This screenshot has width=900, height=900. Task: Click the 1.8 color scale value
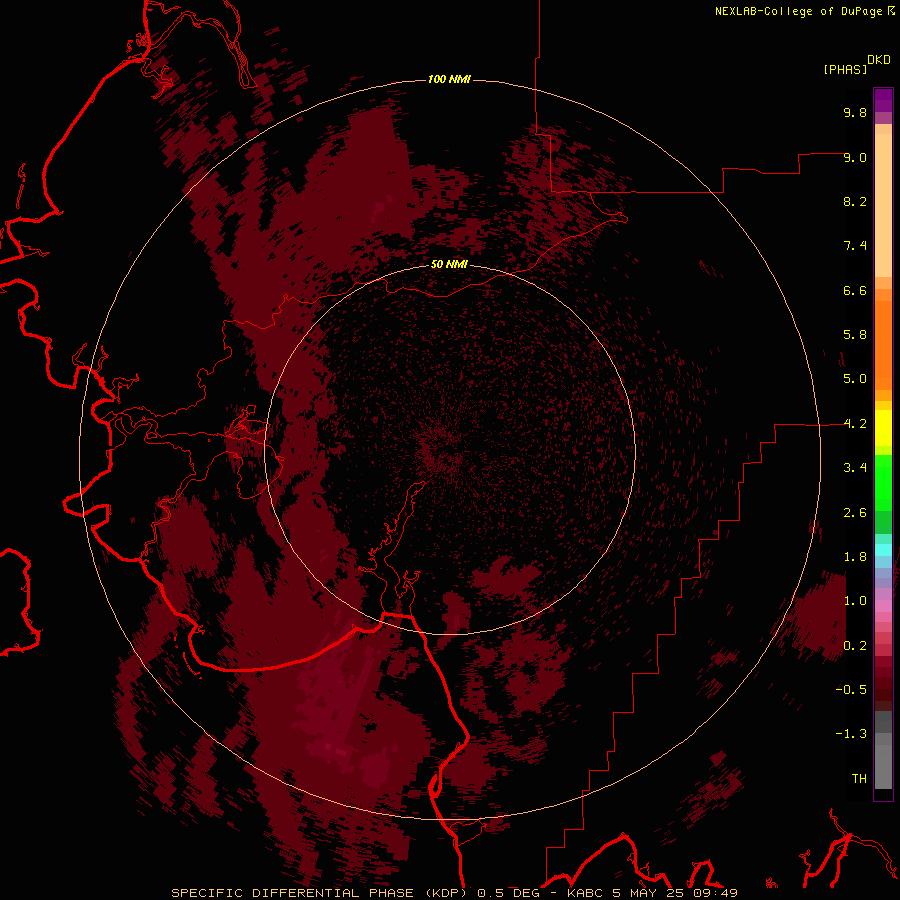[855, 557]
